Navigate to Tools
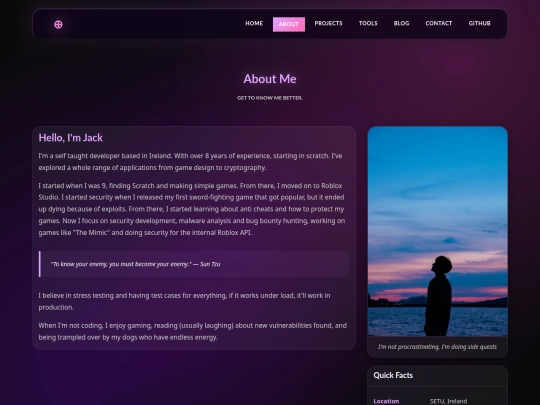Viewport: 540px width, 405px height. (368, 23)
